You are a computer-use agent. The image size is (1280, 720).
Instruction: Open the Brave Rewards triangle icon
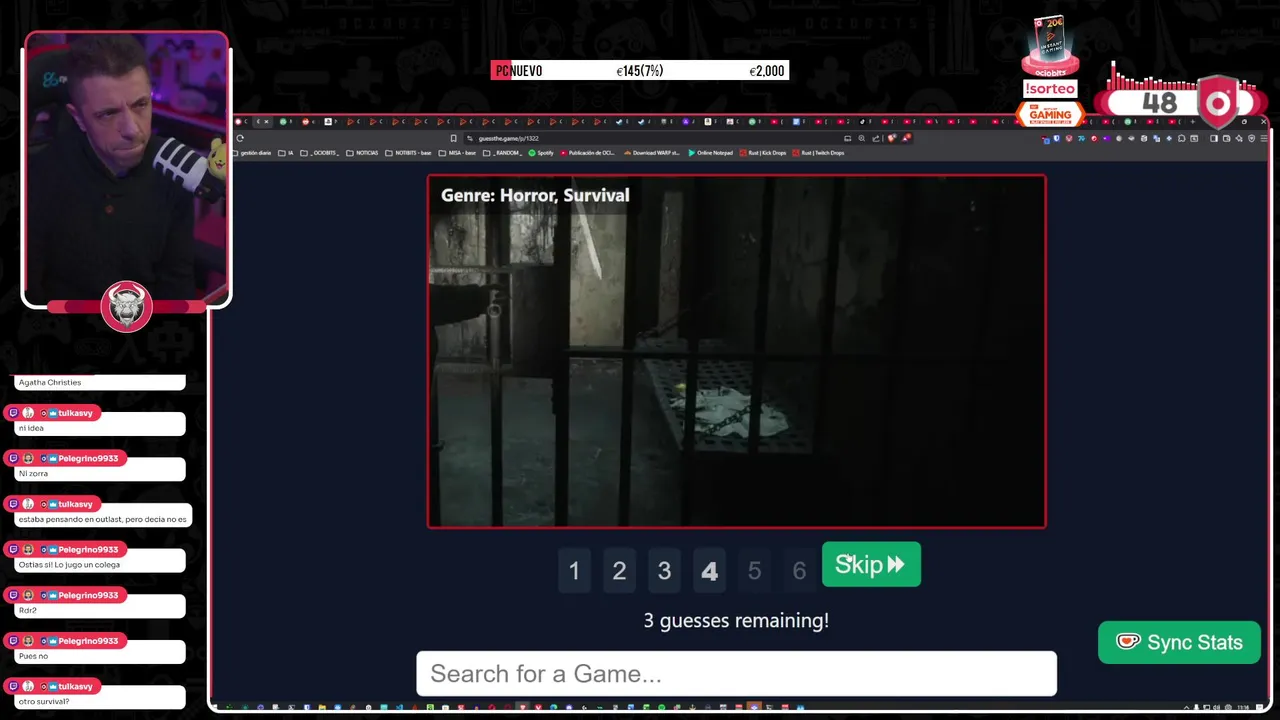pyautogui.click(x=906, y=138)
